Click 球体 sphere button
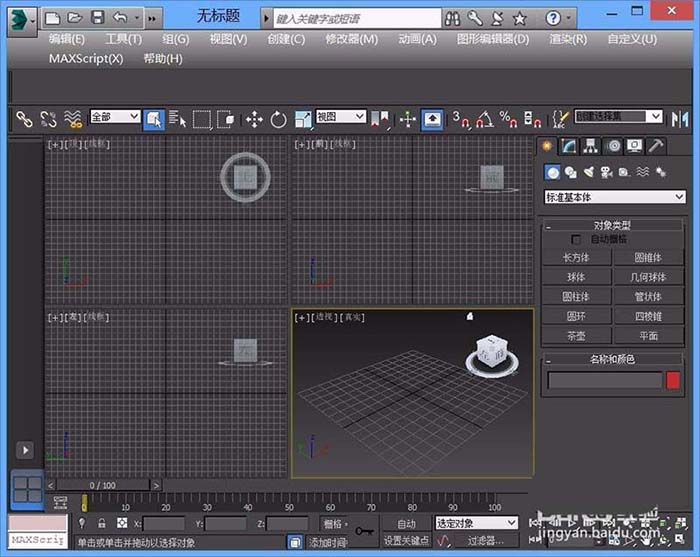Screen dimensions: 700x557 tap(576, 277)
